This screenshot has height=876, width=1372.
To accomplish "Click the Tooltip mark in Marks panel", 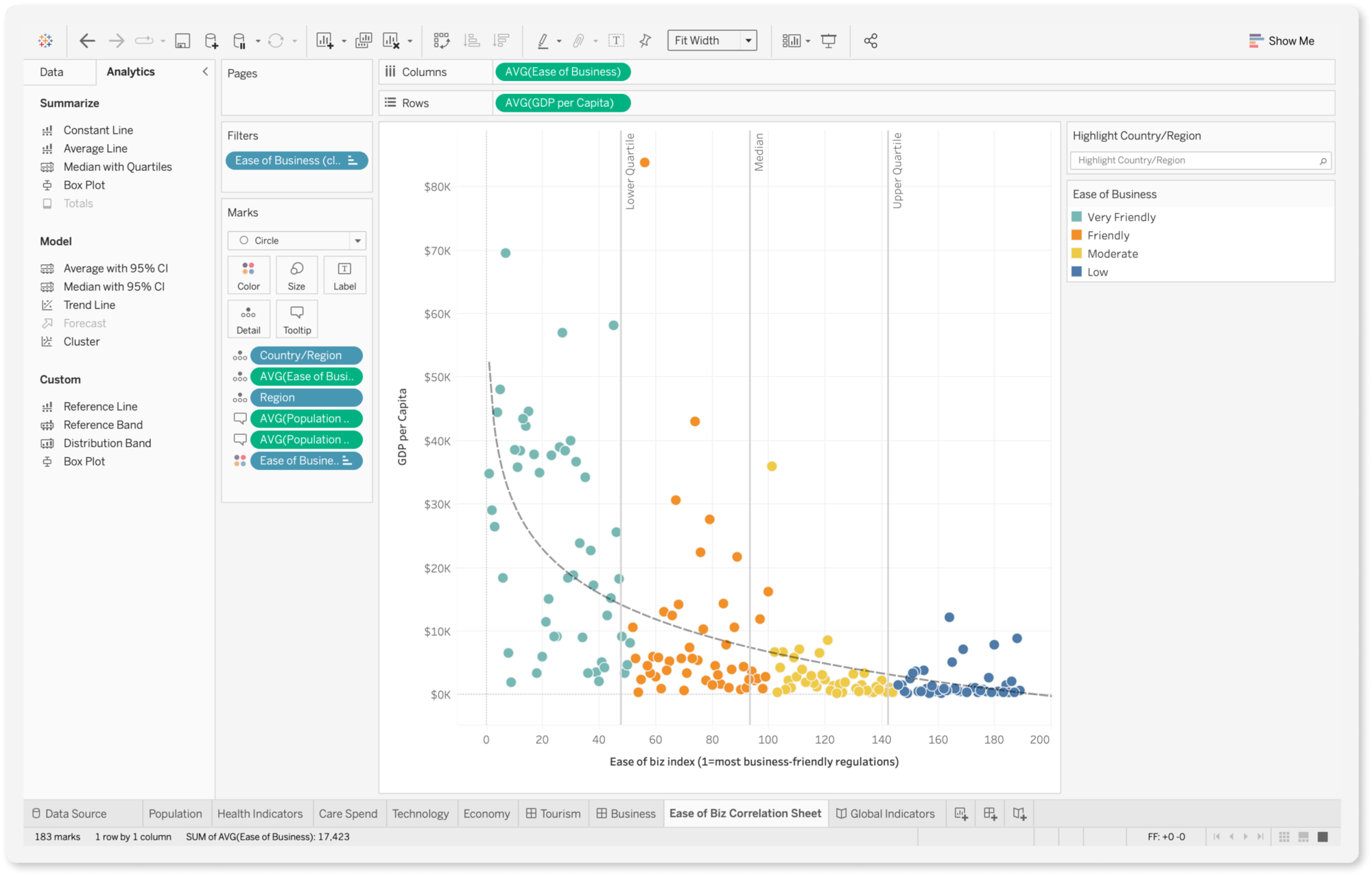I will (296, 319).
